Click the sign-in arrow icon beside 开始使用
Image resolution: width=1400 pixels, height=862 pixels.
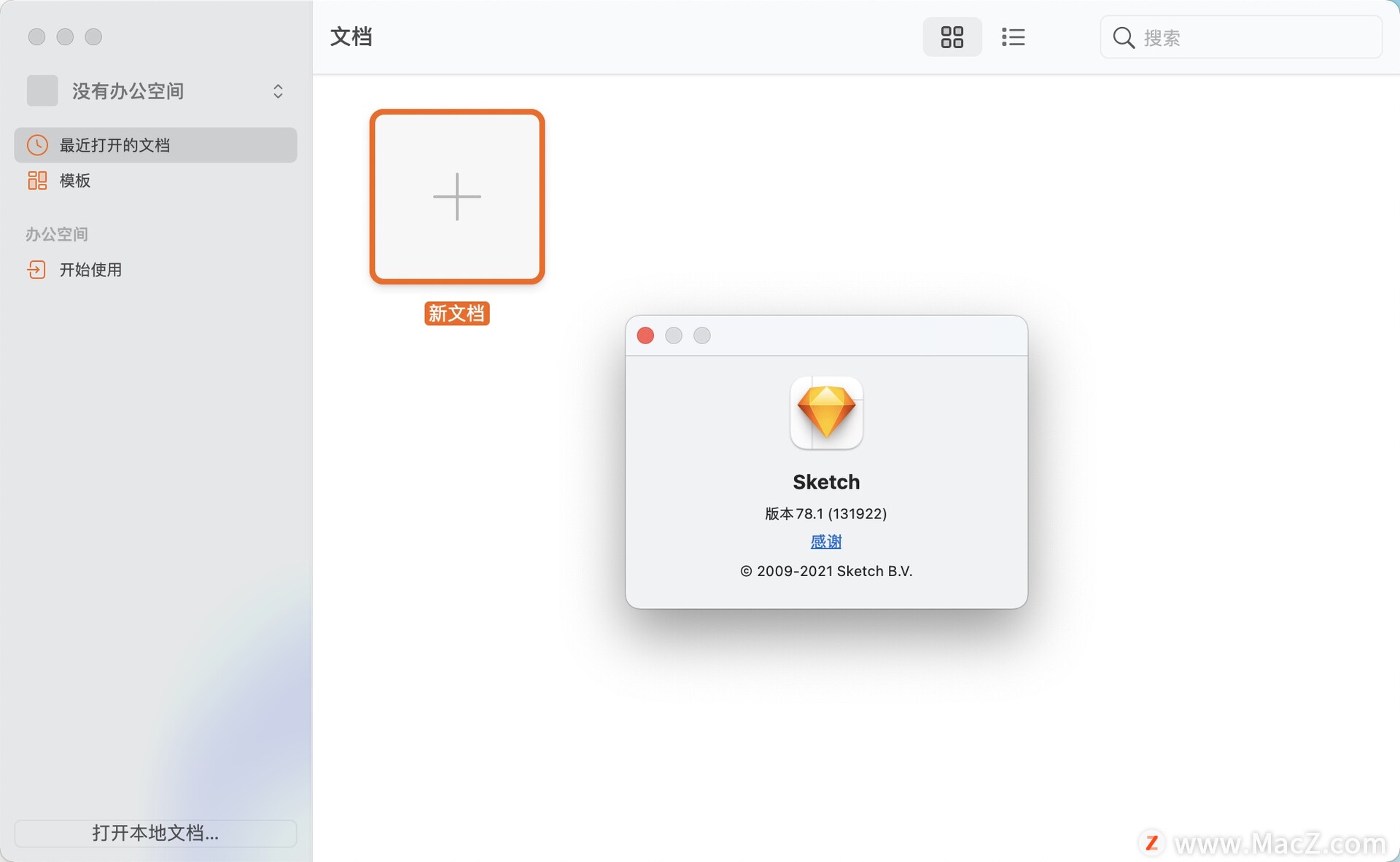[x=36, y=270]
